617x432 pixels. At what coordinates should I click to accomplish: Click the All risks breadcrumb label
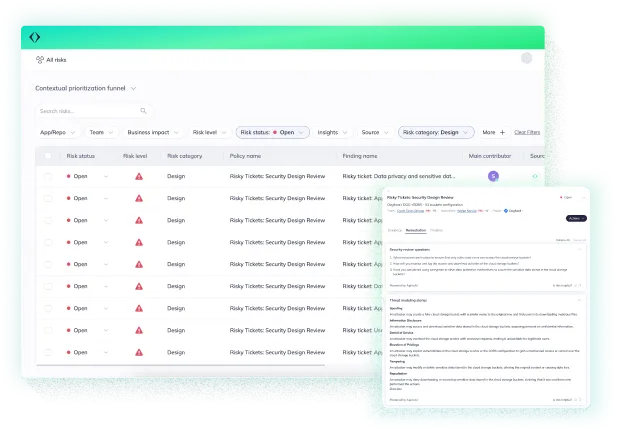click(56, 60)
